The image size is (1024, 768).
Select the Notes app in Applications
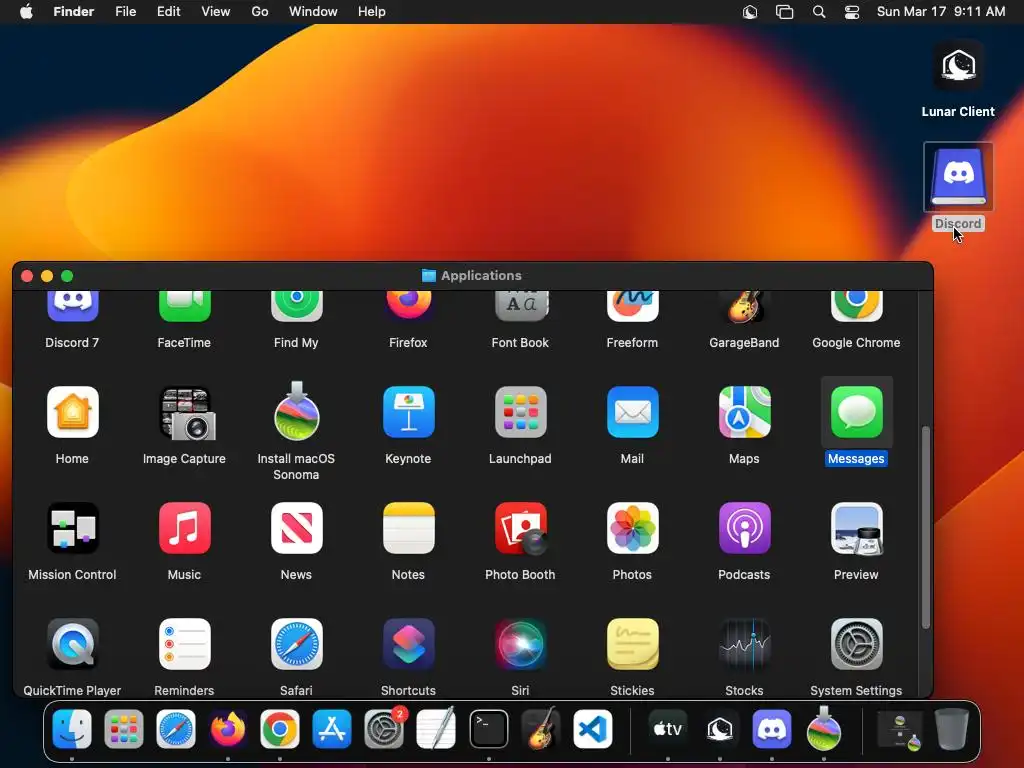tap(408, 528)
